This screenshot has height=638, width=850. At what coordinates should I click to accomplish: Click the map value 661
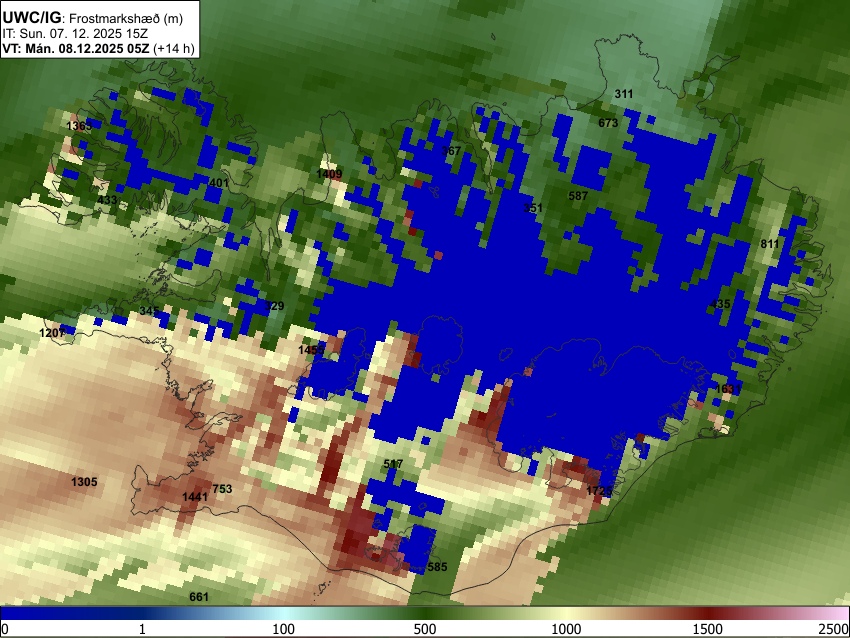click(x=199, y=597)
